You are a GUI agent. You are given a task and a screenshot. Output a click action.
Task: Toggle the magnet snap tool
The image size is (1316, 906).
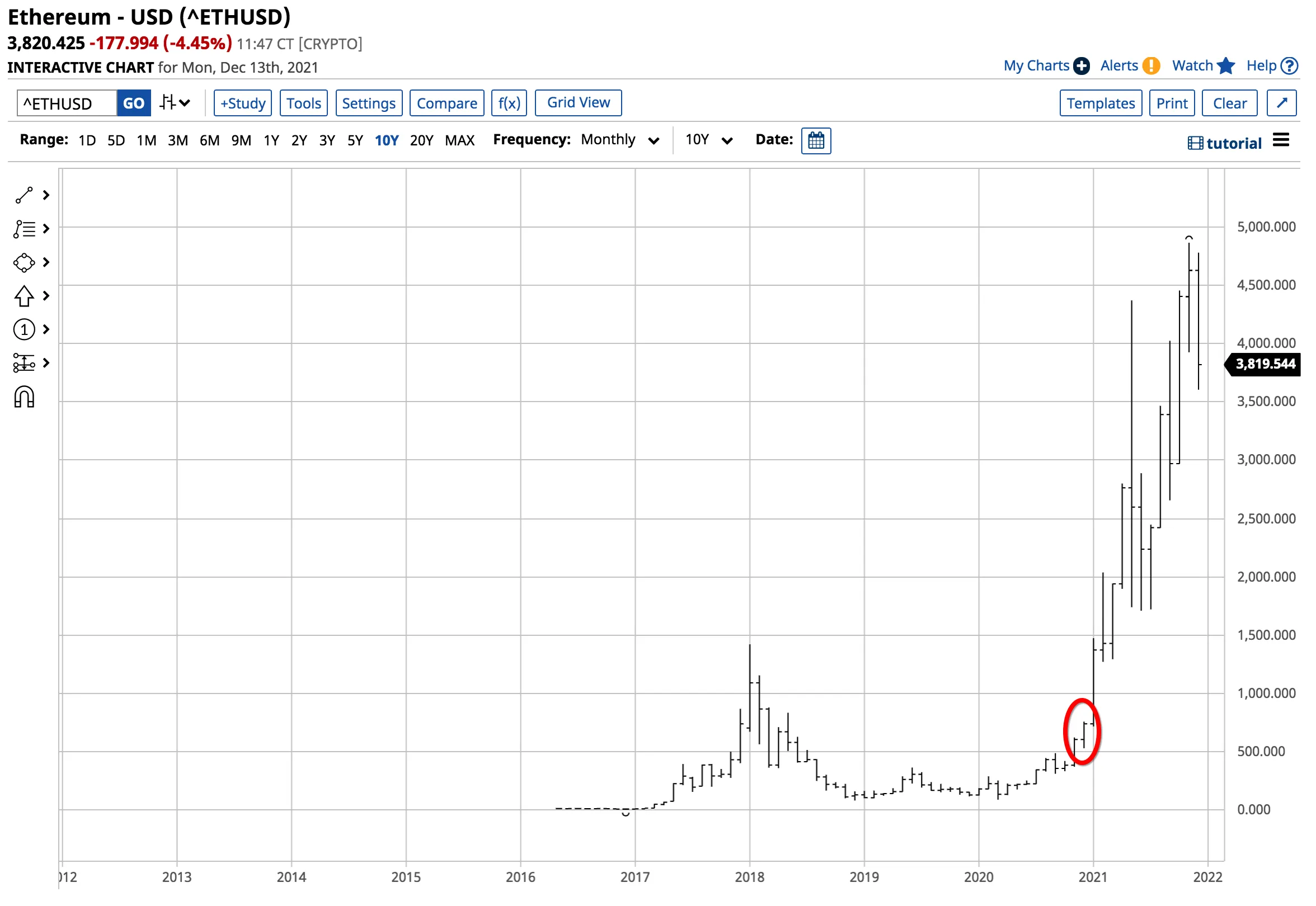pyautogui.click(x=24, y=398)
